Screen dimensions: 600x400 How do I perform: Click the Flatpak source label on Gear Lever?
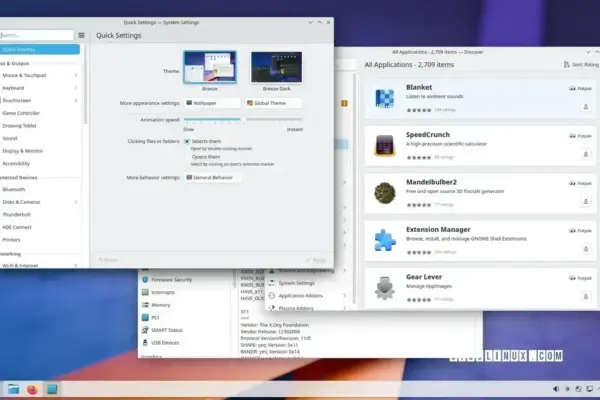pos(580,278)
